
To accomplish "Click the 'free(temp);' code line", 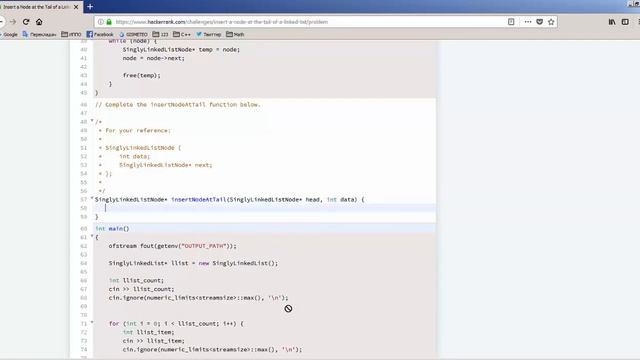I will [x=141, y=76].
